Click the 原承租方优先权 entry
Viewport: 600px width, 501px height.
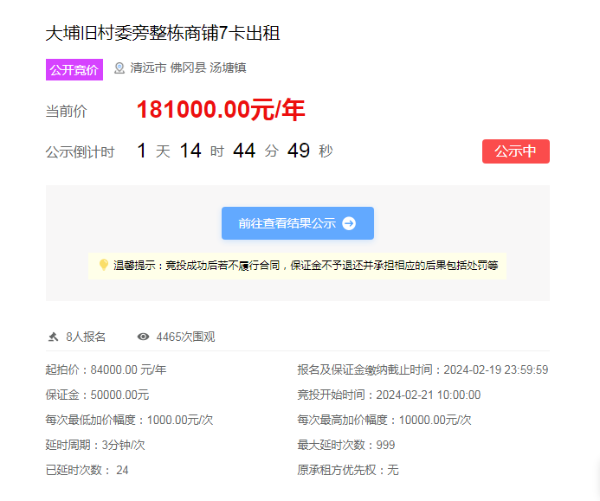[348, 469]
